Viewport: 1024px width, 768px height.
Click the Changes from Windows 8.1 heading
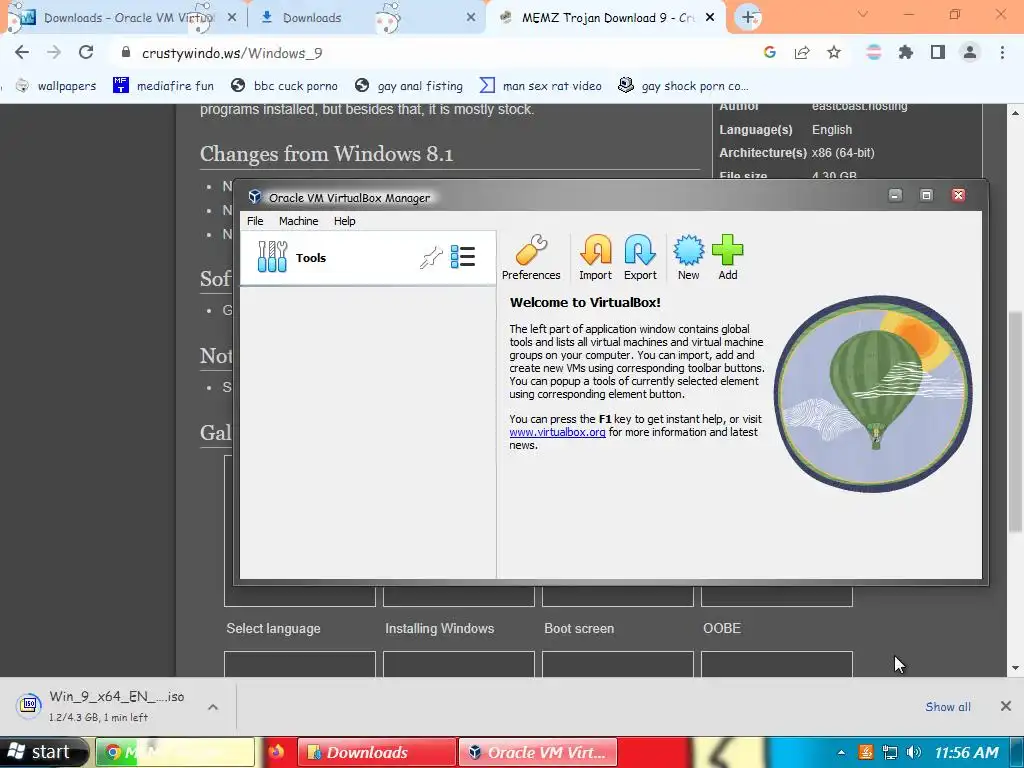pos(326,154)
